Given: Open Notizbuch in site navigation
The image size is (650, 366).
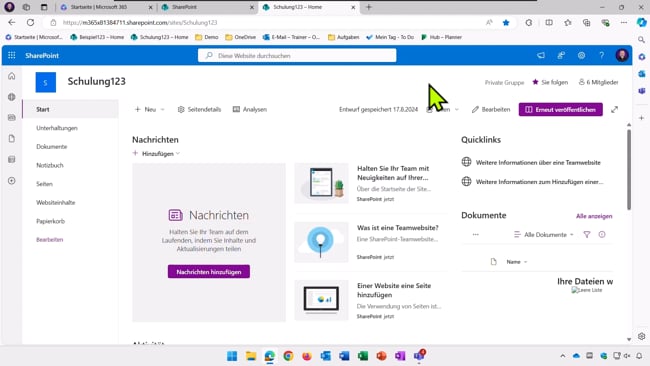Looking at the screenshot, I should (x=50, y=165).
